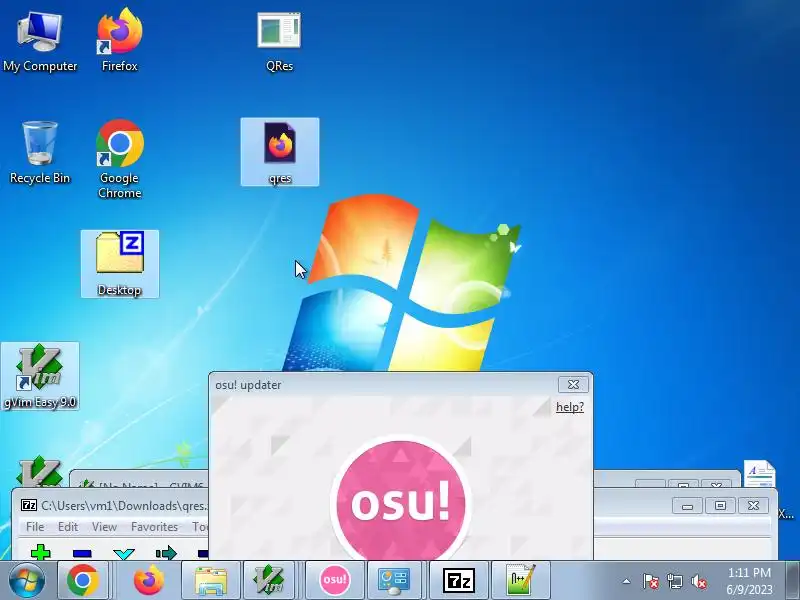Click the help? link in osu! updater
The height and width of the screenshot is (600, 800).
coord(570,407)
